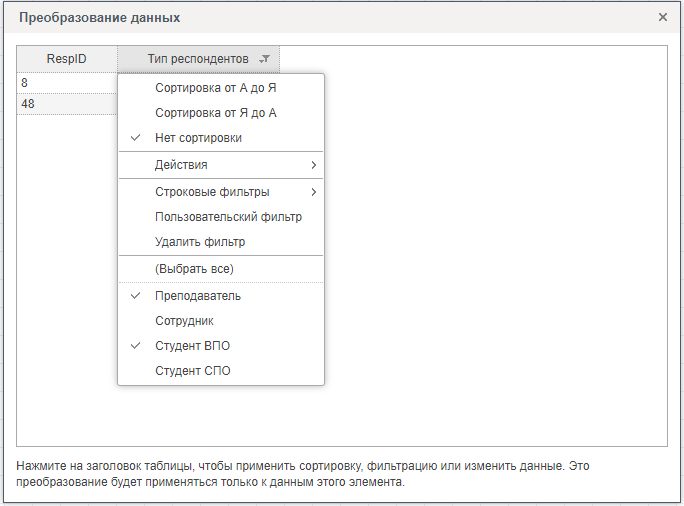Screen dimensions: 684x506
Task: Close the Преобразование данных dialog
Action: (x=662, y=17)
